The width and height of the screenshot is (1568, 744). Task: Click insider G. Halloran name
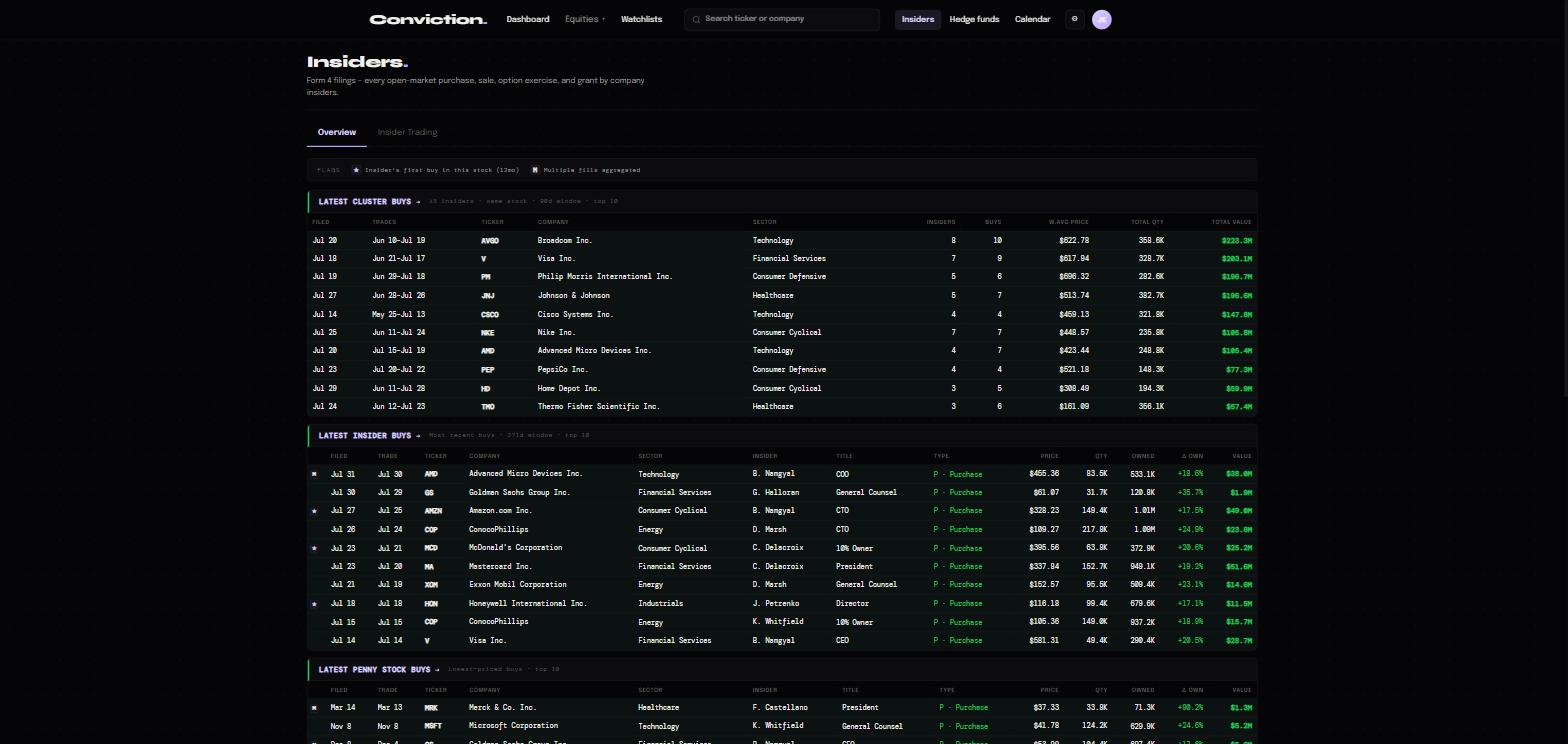click(x=775, y=493)
